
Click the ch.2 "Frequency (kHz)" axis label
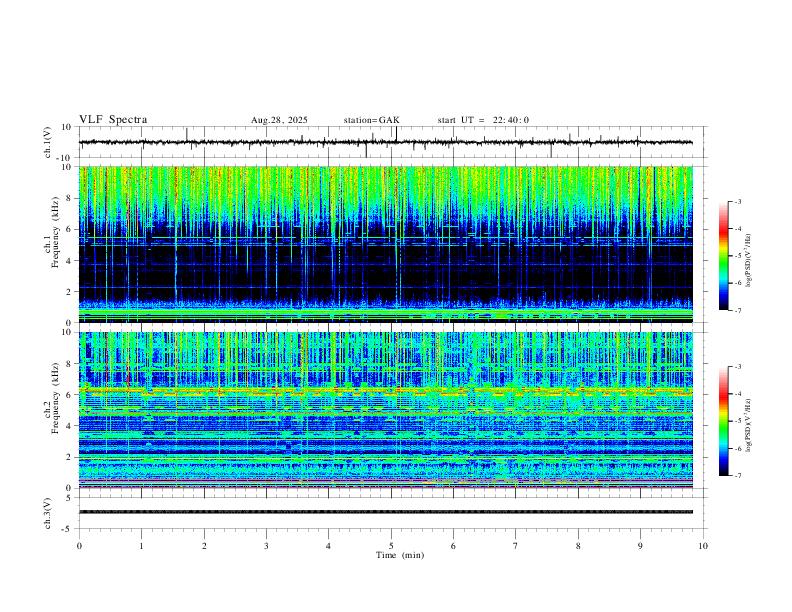pos(56,398)
